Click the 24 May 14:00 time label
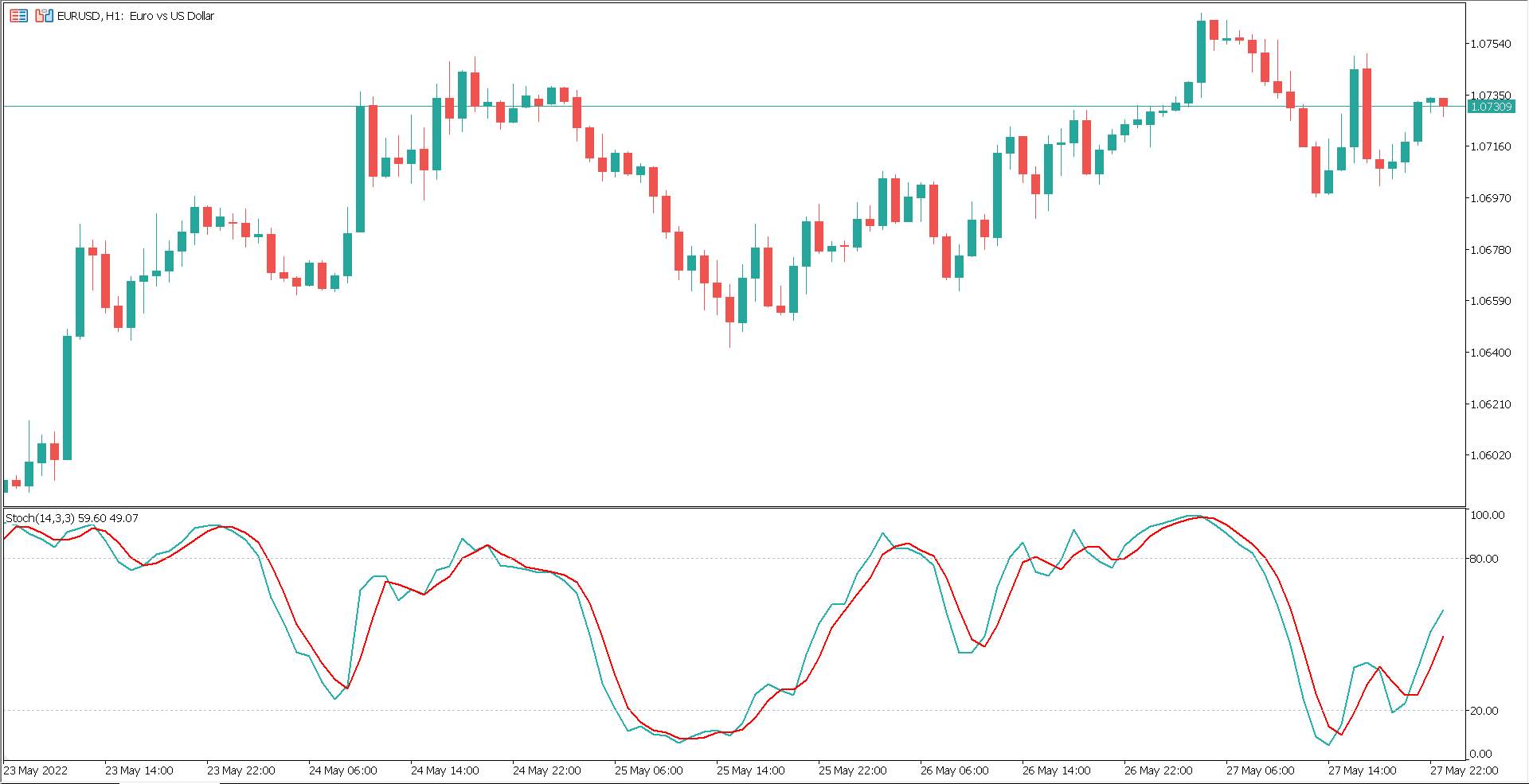The width and height of the screenshot is (1529, 784). click(x=445, y=770)
